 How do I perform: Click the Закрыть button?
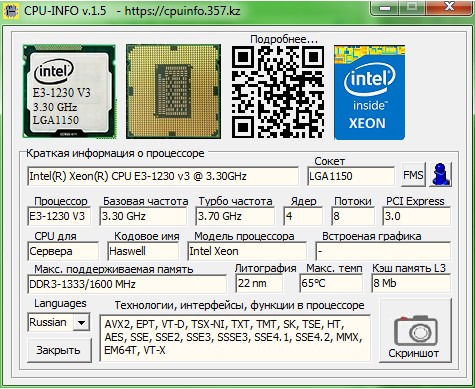(59, 350)
